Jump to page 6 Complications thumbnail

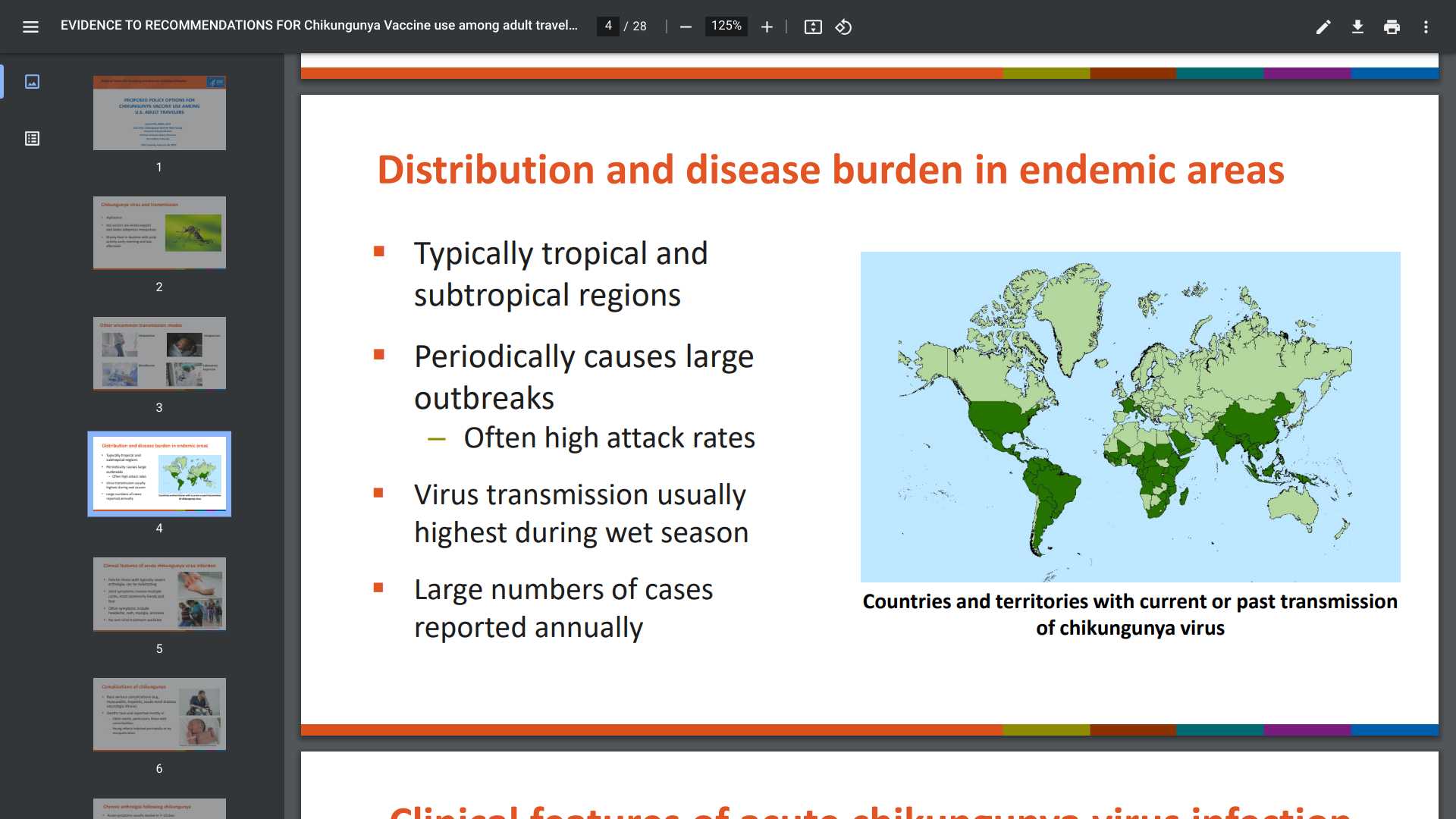tap(159, 714)
